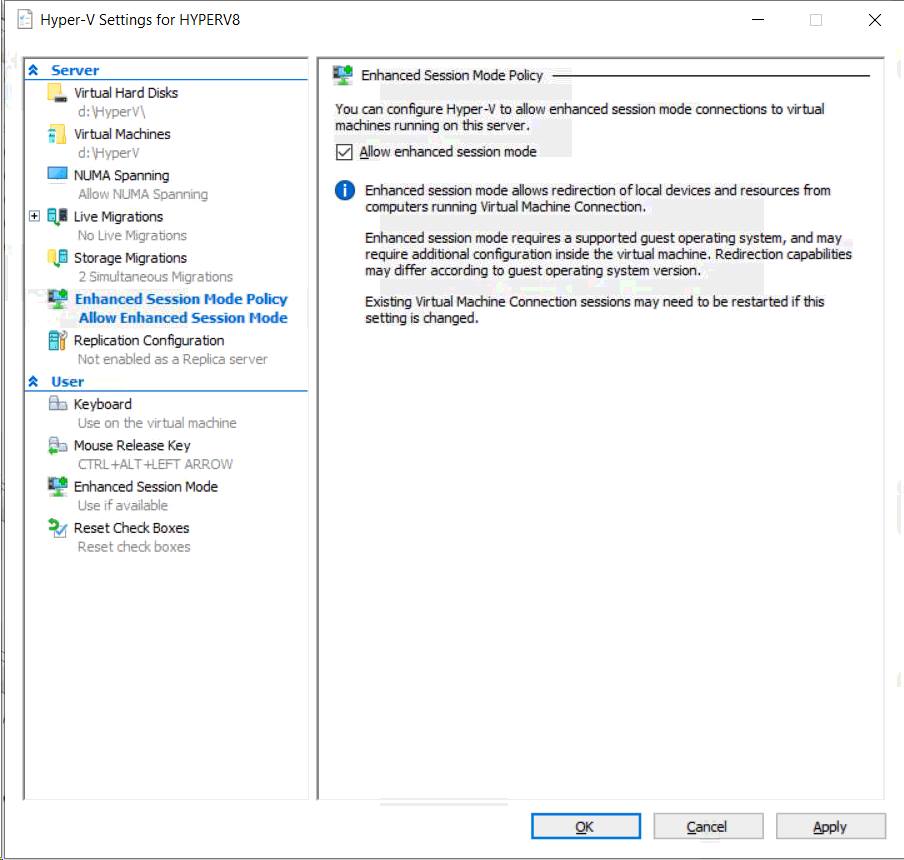Click the Storage Migrations icon
The width and height of the screenshot is (904, 860).
click(57, 258)
